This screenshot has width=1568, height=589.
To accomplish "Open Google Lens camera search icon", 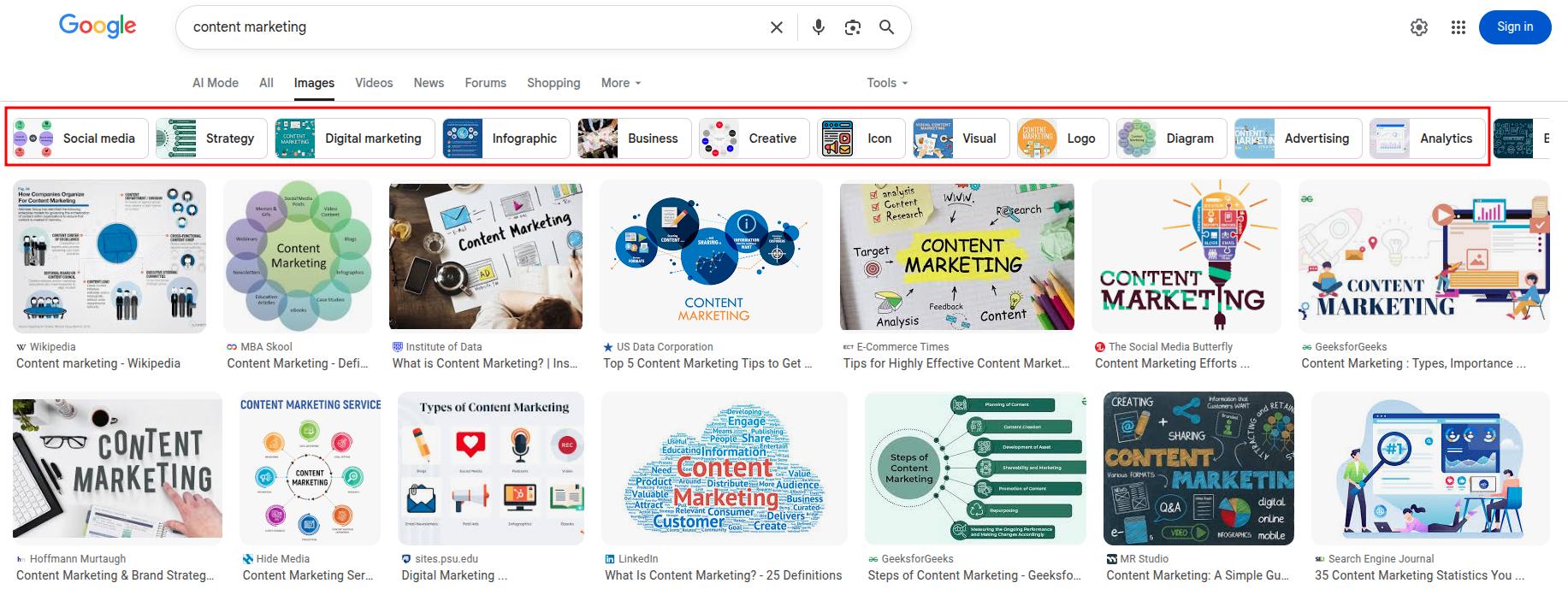I will pyautogui.click(x=853, y=27).
